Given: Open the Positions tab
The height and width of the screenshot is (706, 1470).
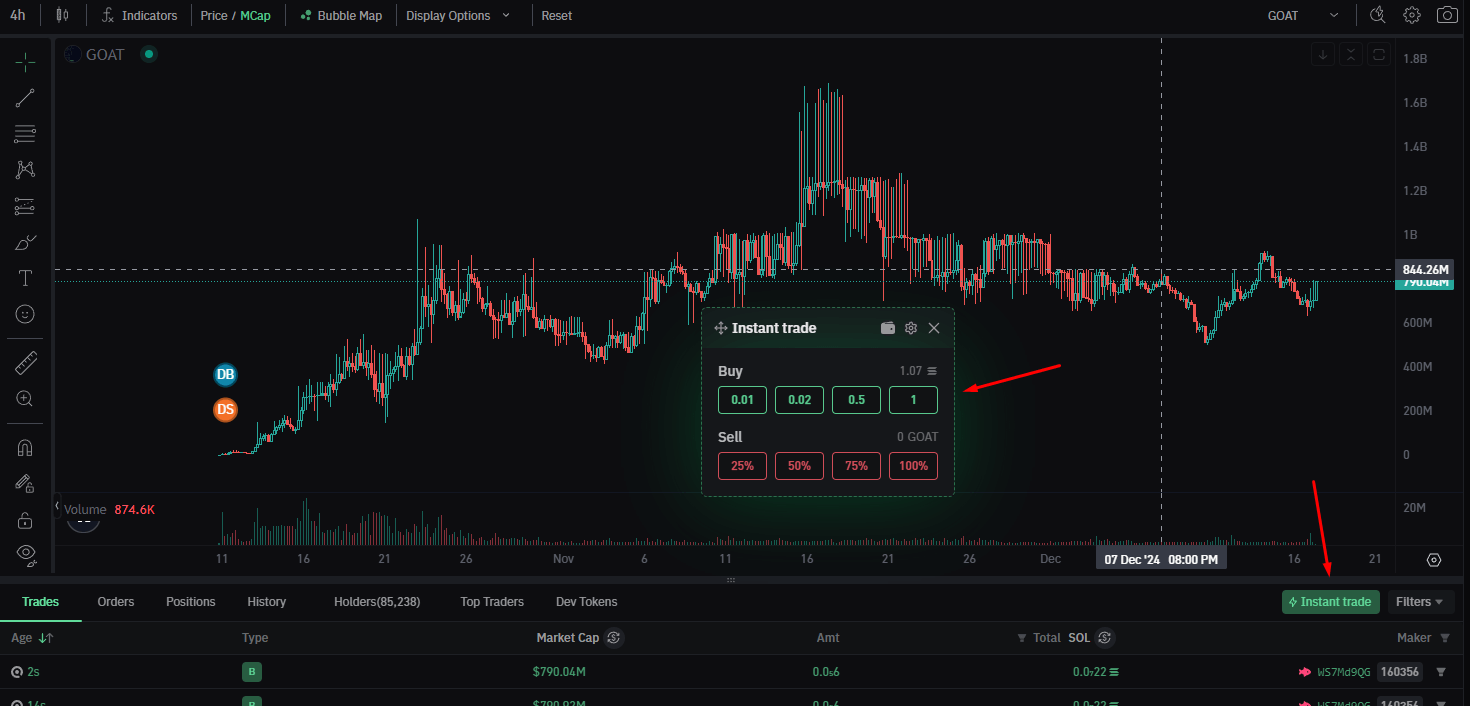Looking at the screenshot, I should click(x=191, y=602).
